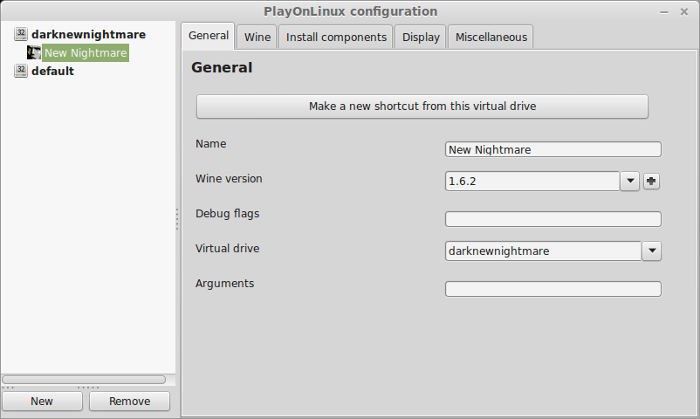Focus the Name field containing New Nightmare
Image resolution: width=700 pixels, height=419 pixels.
(553, 149)
